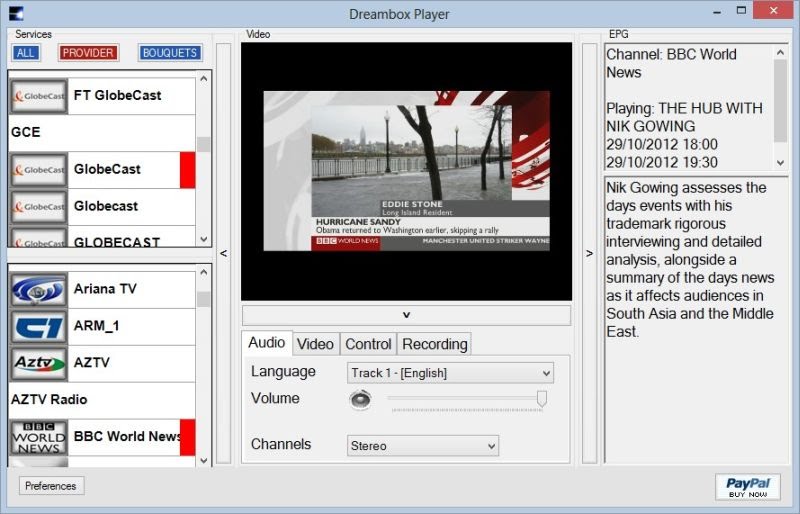The image size is (800, 514).
Task: Click the BBC World News channel logo
Action: coord(39,437)
